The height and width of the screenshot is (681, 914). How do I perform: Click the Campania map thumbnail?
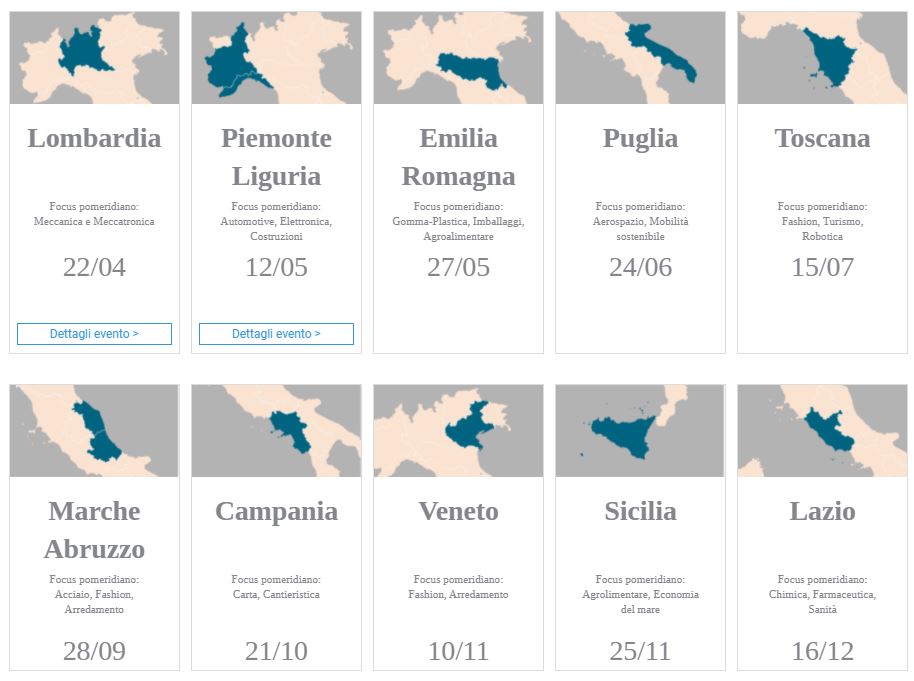(x=276, y=431)
